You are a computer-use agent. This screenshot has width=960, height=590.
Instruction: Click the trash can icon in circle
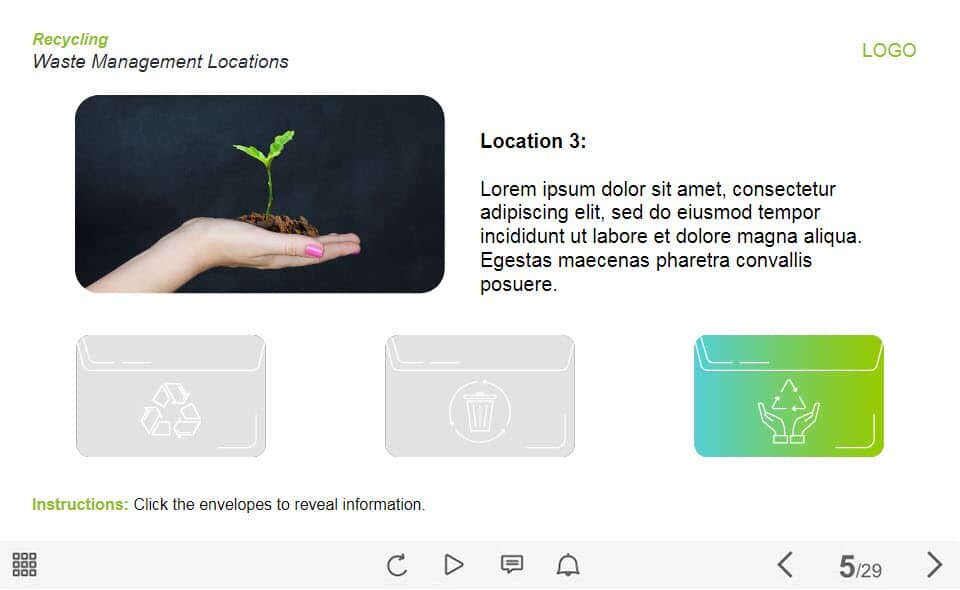(479, 411)
